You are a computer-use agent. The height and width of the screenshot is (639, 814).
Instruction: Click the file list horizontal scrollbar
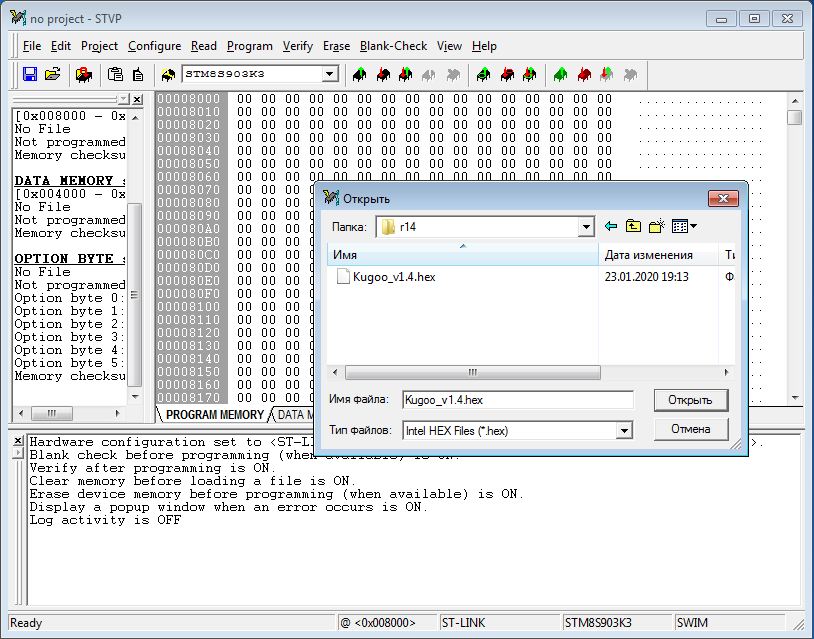(472, 372)
